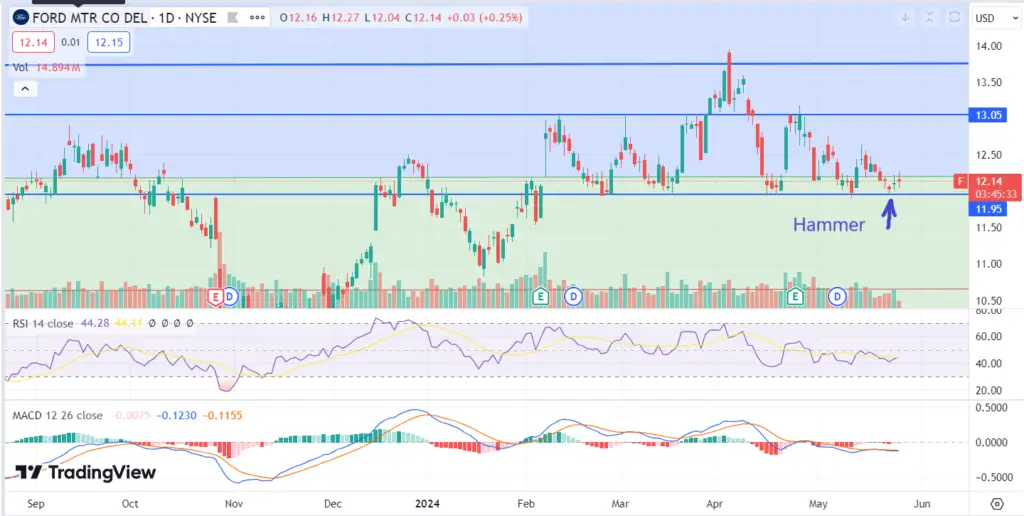Click the TradingView logo
This screenshot has height=516, width=1024.
click(86, 472)
